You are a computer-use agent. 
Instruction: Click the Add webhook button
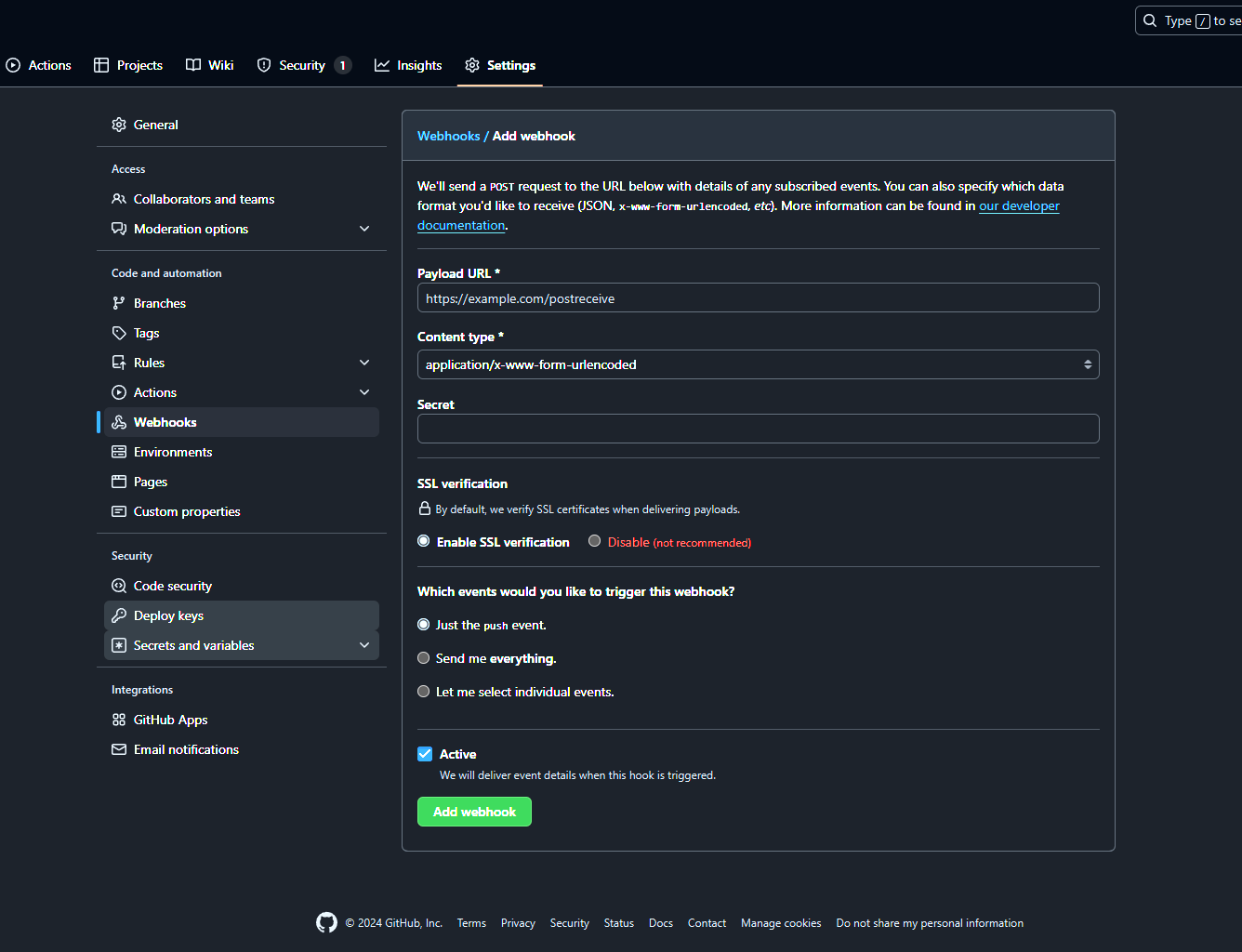point(474,811)
